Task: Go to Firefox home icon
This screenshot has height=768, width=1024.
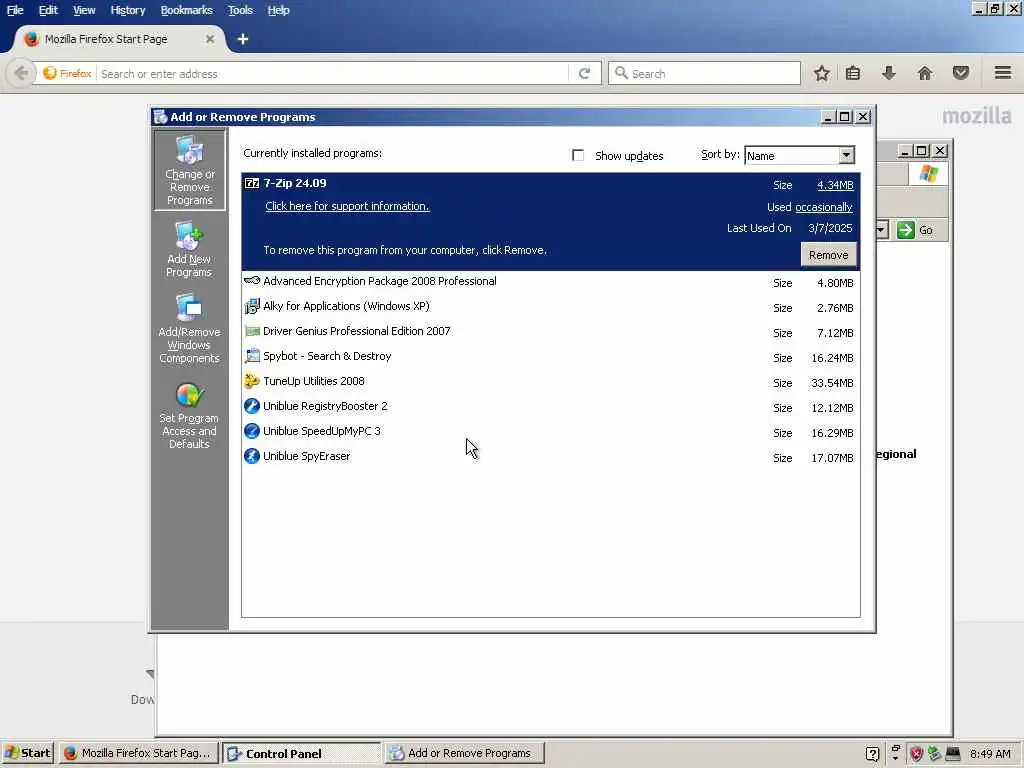Action: [x=925, y=73]
